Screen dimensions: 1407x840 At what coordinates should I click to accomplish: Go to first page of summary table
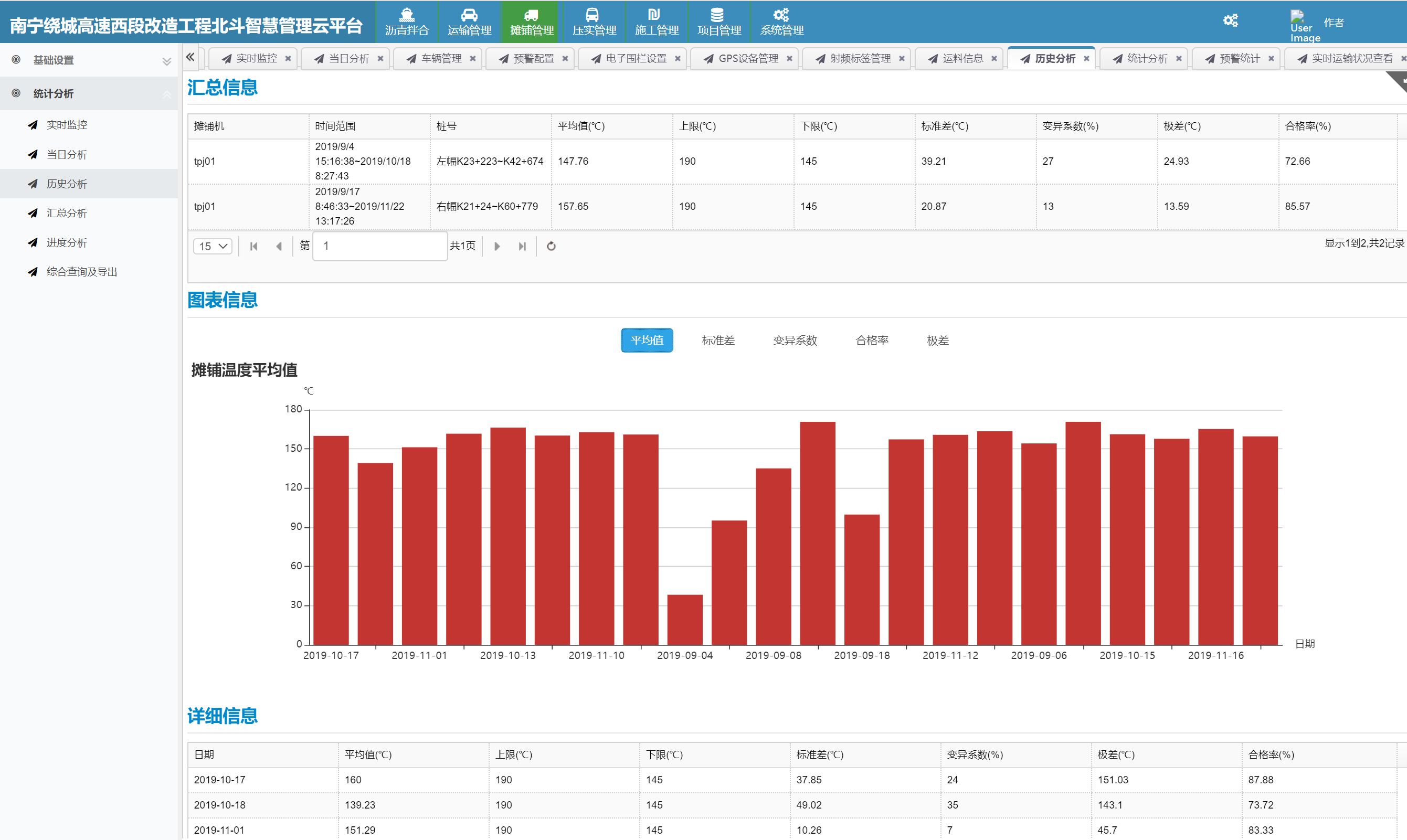coord(253,246)
